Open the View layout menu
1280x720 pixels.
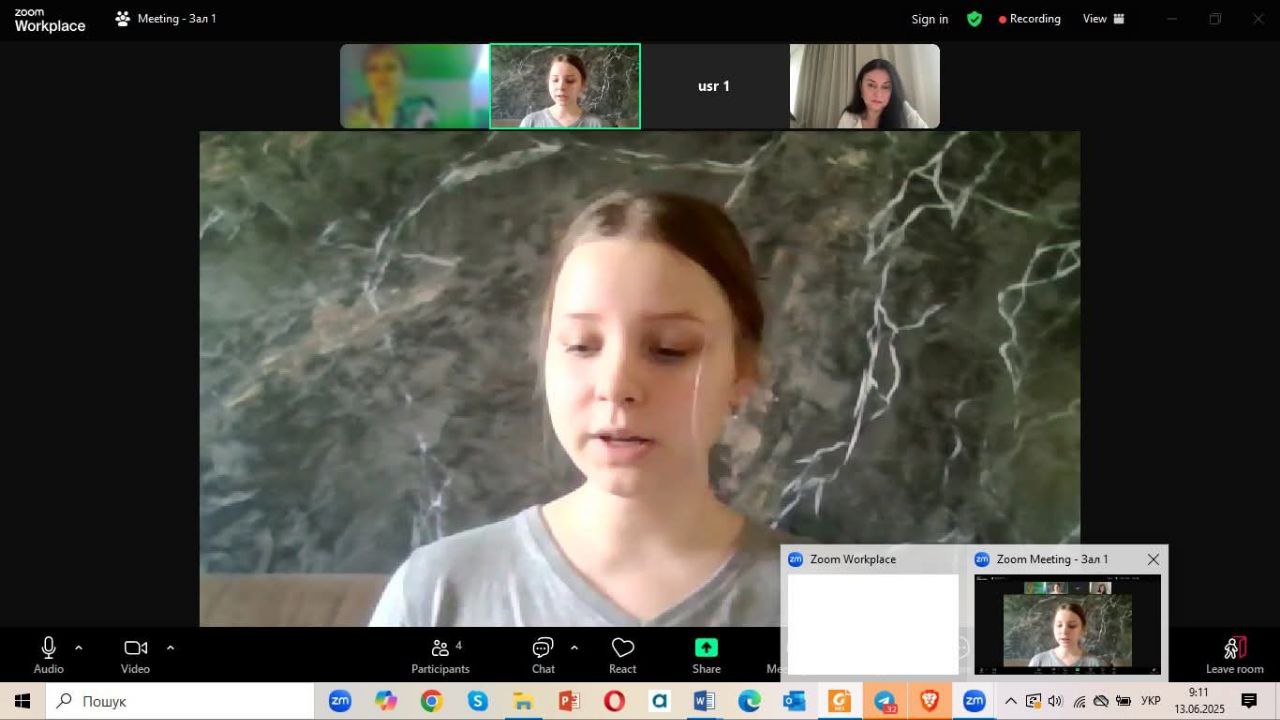coord(1103,19)
